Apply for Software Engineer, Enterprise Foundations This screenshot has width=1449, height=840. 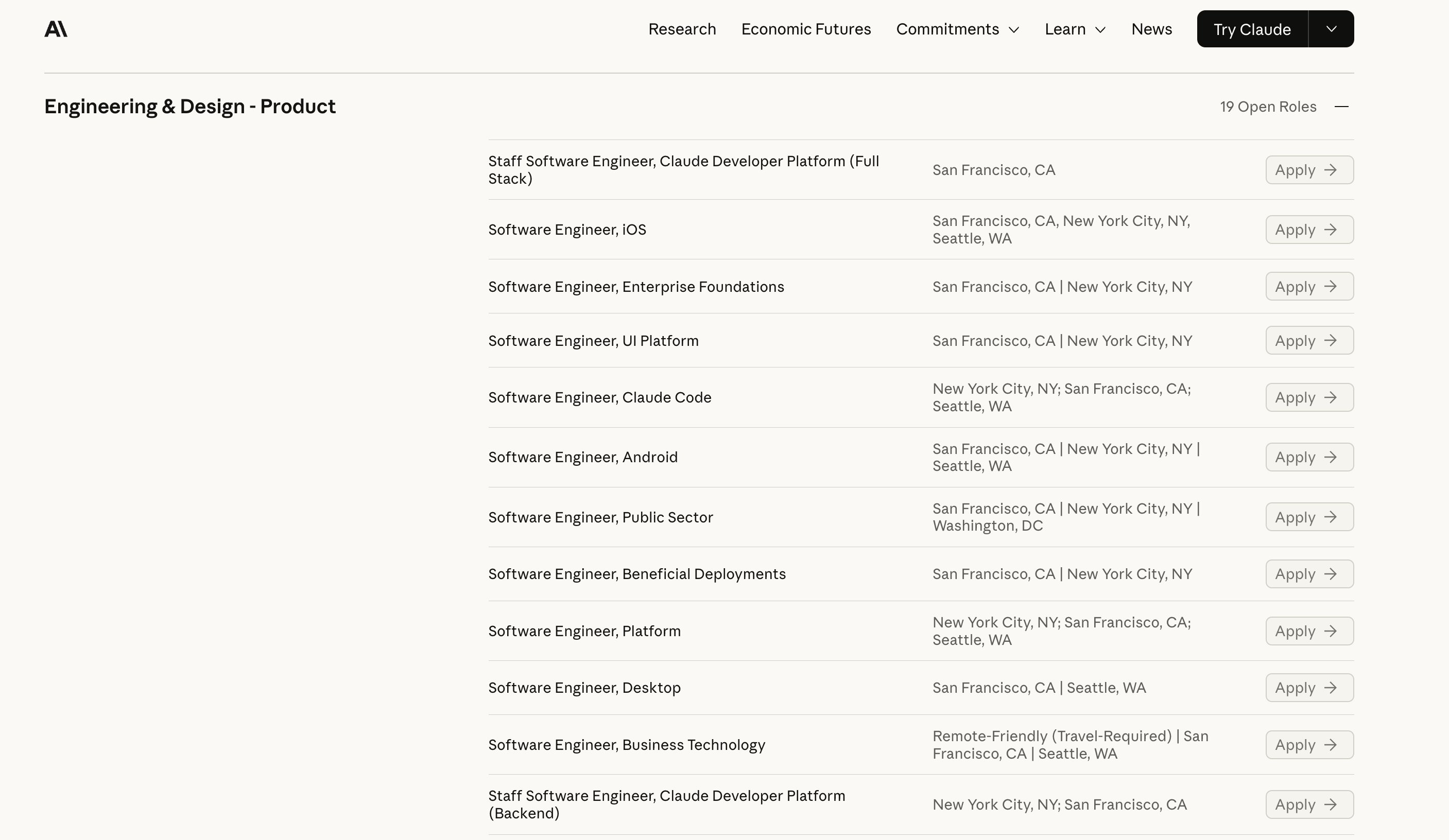click(x=1309, y=286)
